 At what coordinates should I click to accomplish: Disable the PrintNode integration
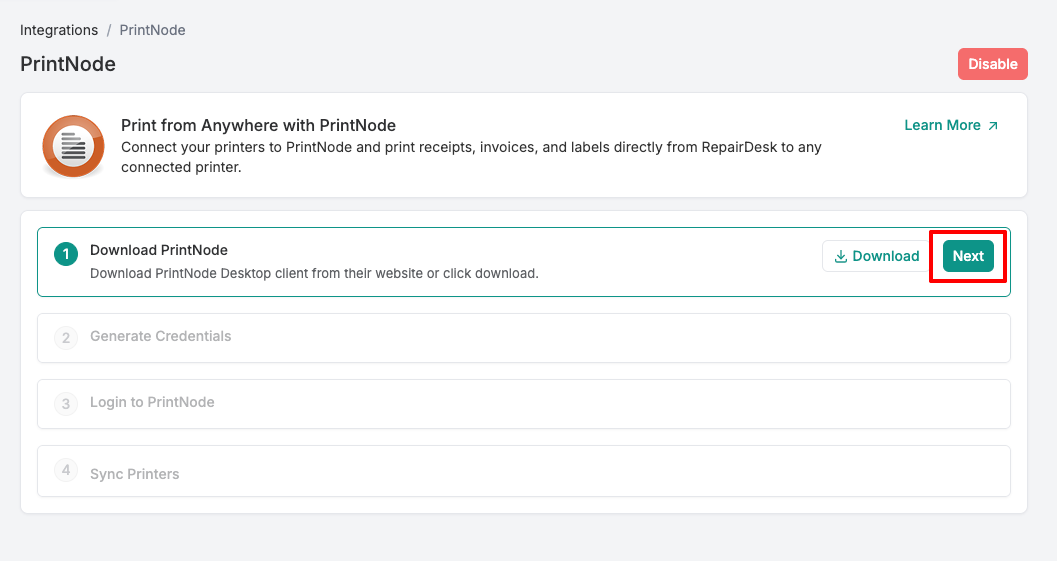click(x=992, y=64)
